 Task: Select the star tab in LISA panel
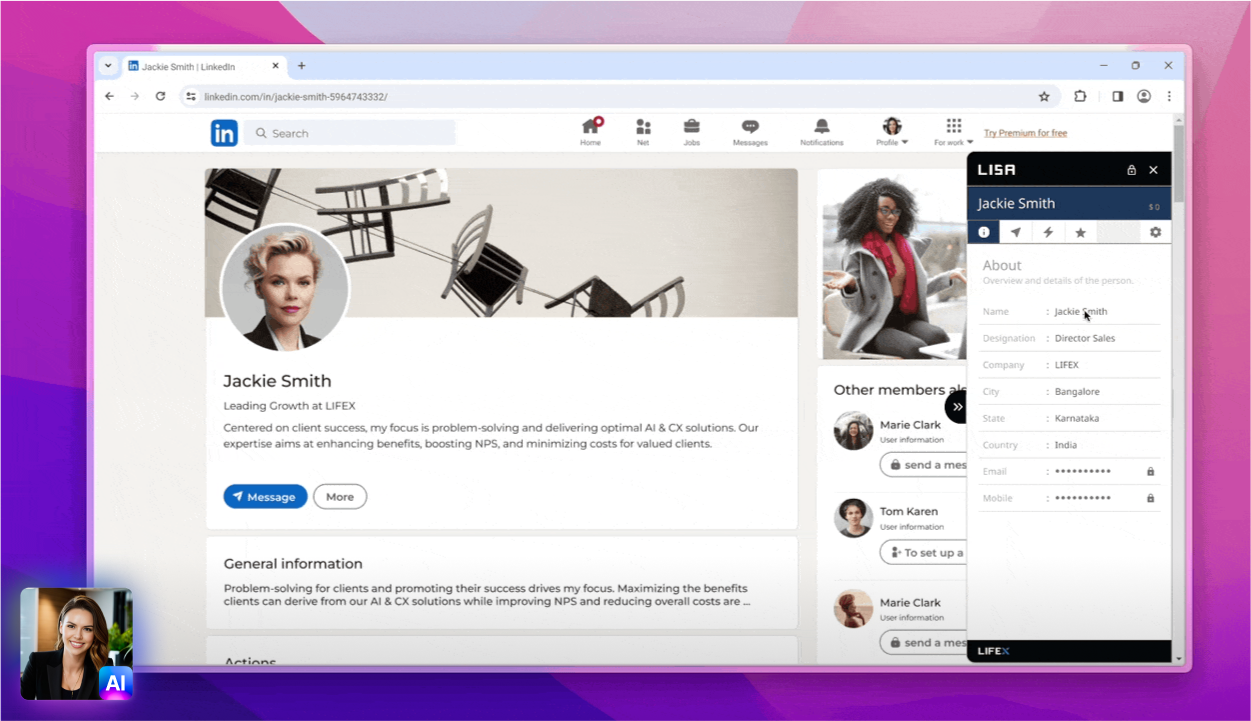(x=1080, y=232)
